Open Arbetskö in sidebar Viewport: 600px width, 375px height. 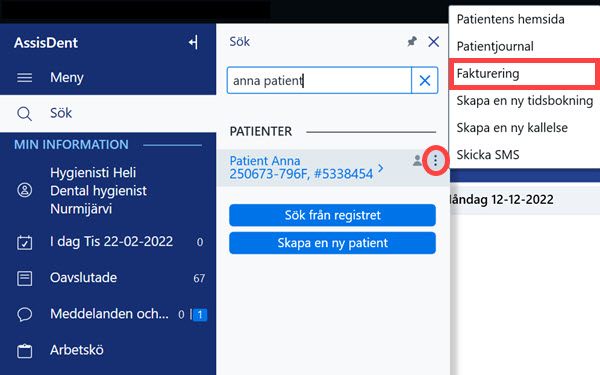coord(77,350)
